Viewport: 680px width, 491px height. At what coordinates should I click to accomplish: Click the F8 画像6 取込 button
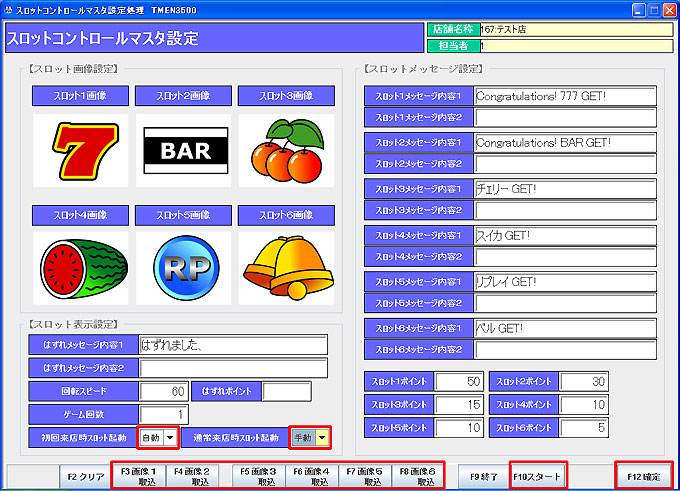click(x=418, y=477)
